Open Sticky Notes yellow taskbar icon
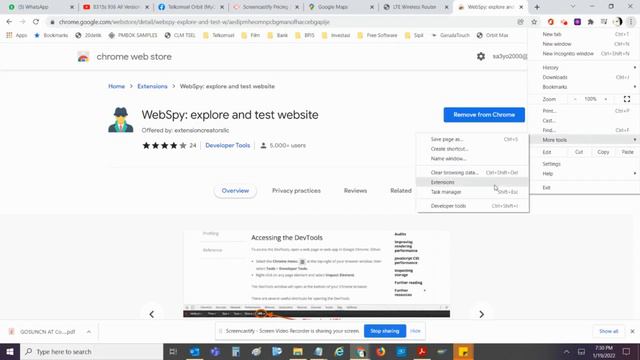640x360 pixels. tap(463, 351)
